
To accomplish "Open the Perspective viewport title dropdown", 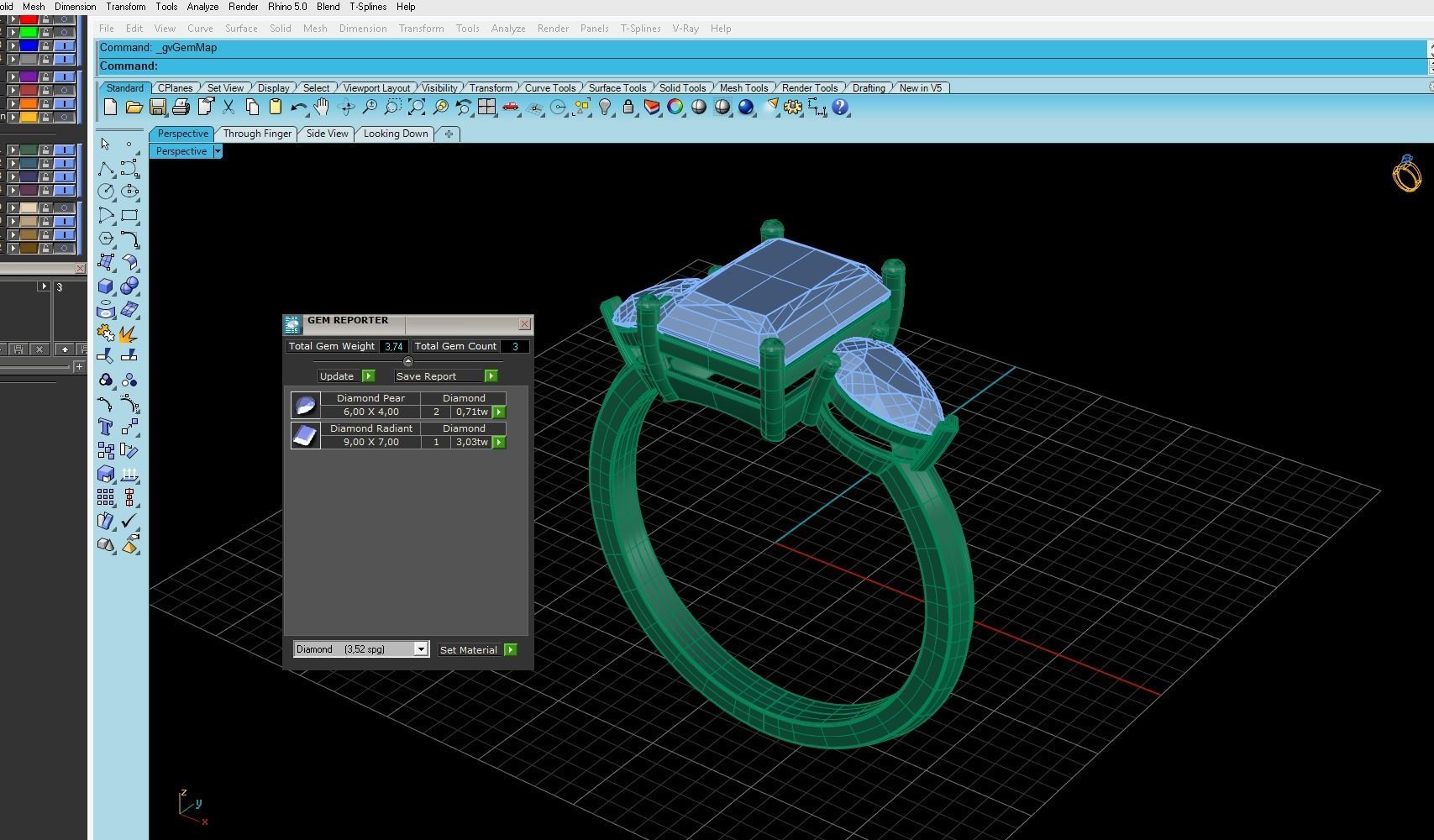I will (217, 151).
